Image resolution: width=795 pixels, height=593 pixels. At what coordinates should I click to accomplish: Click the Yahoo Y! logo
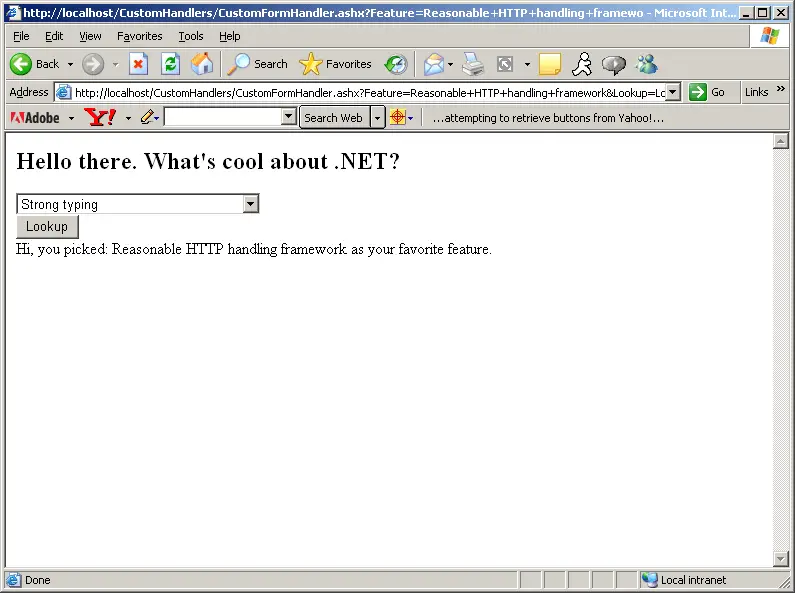point(100,118)
